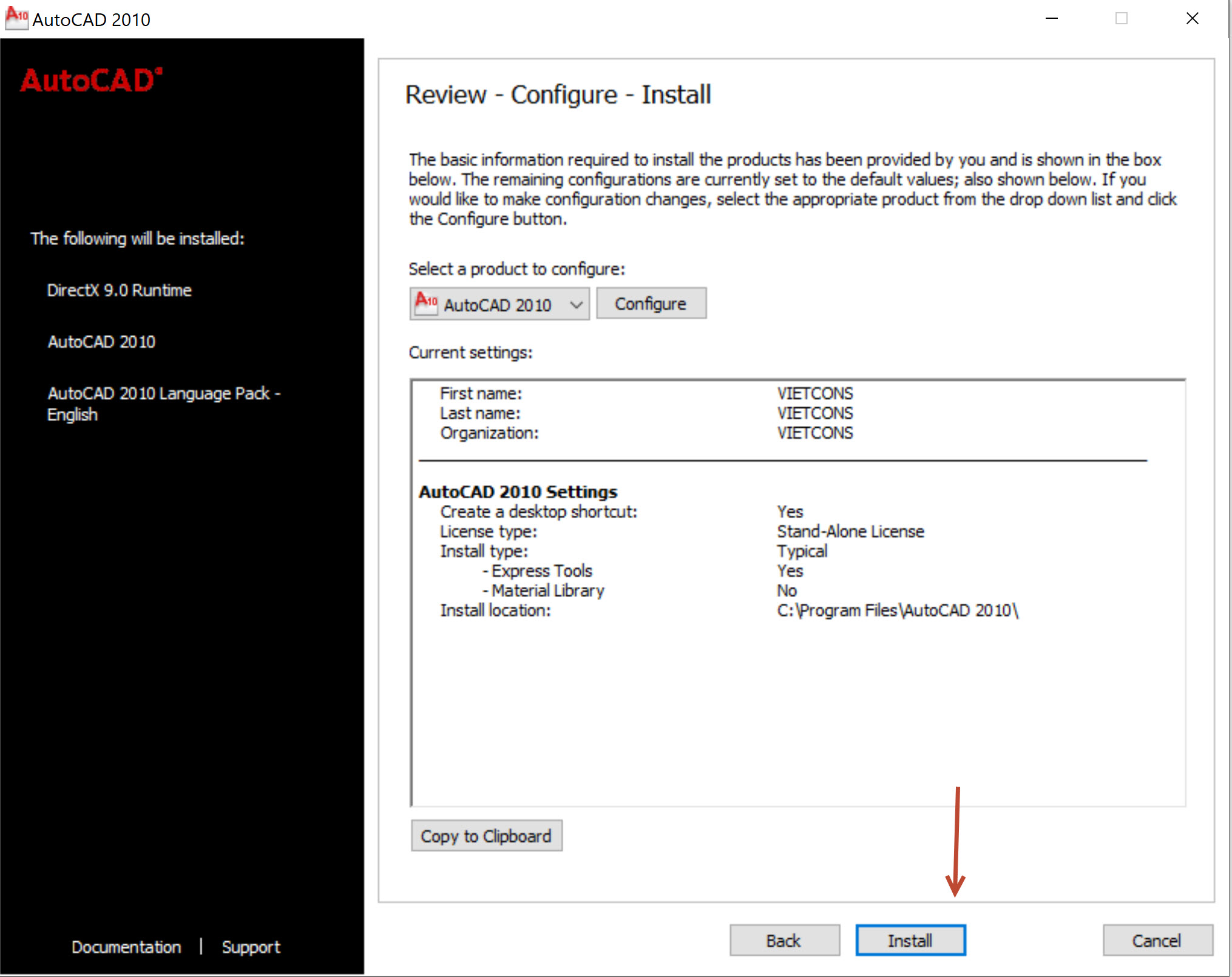
Task: Cancel the installation
Action: click(x=1156, y=939)
